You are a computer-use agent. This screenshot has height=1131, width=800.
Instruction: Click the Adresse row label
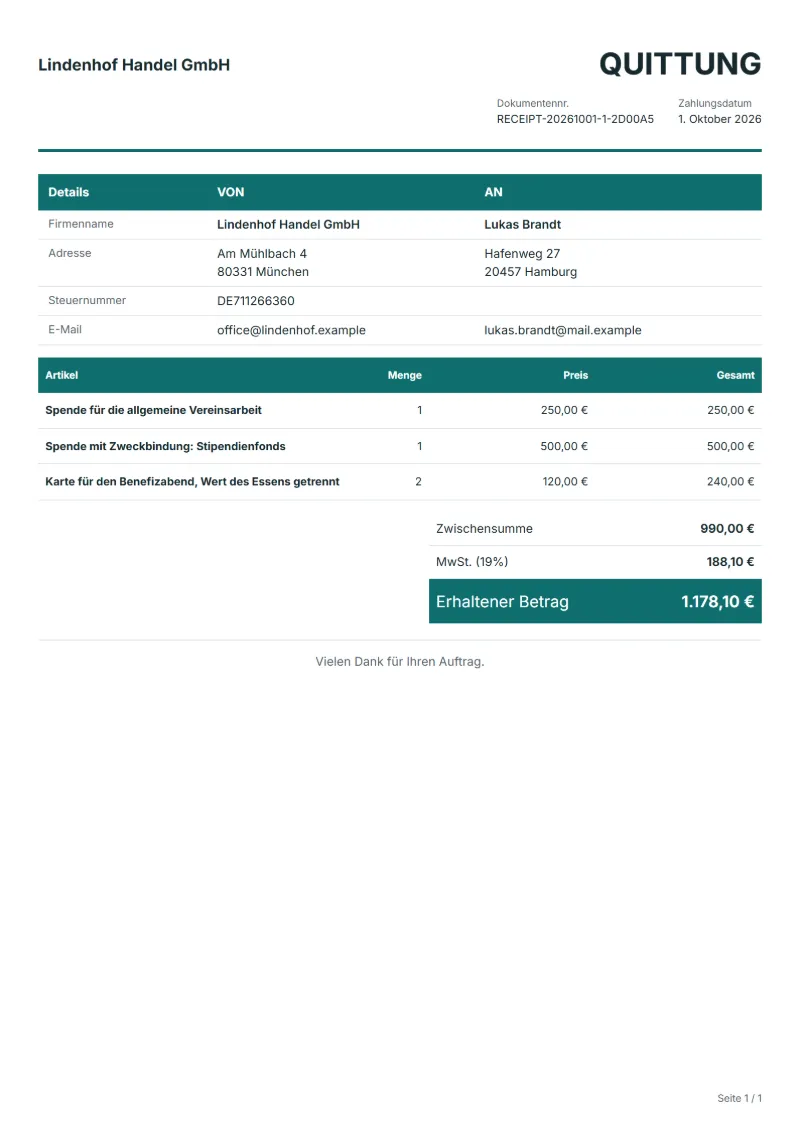click(70, 253)
